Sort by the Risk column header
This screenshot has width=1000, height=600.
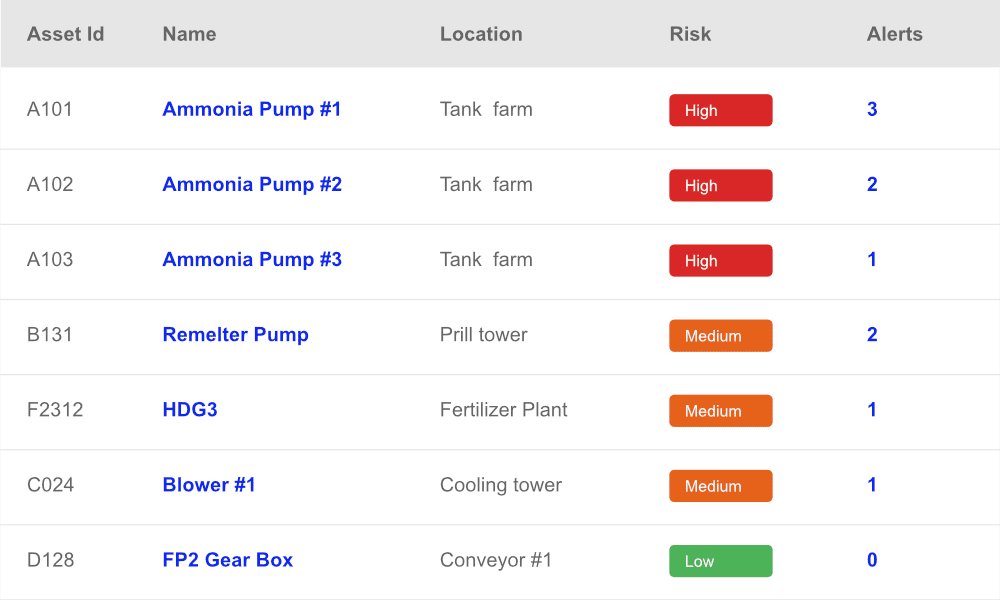click(690, 34)
